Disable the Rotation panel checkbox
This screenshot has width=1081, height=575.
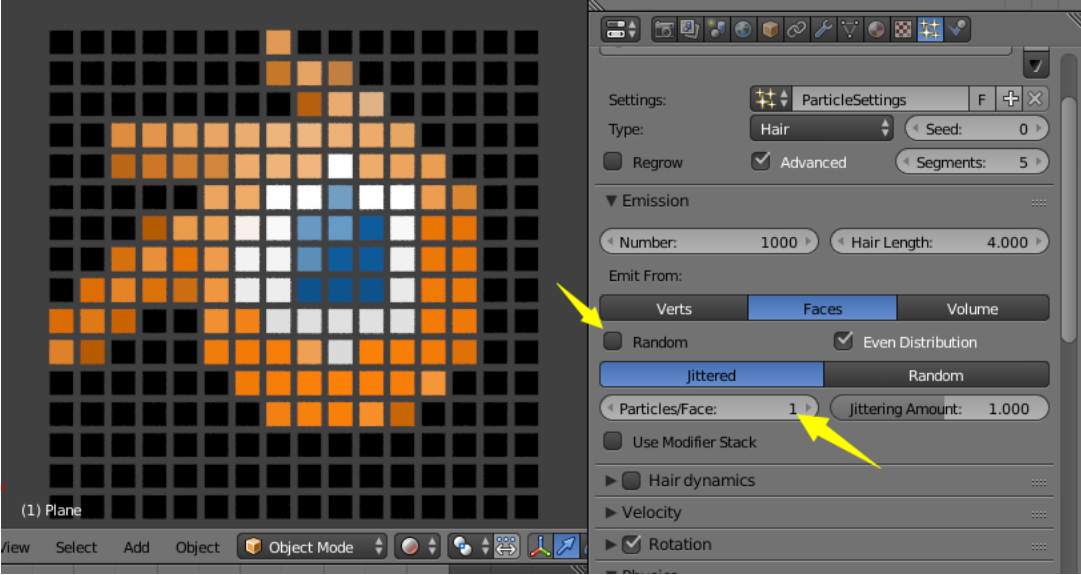coord(632,545)
